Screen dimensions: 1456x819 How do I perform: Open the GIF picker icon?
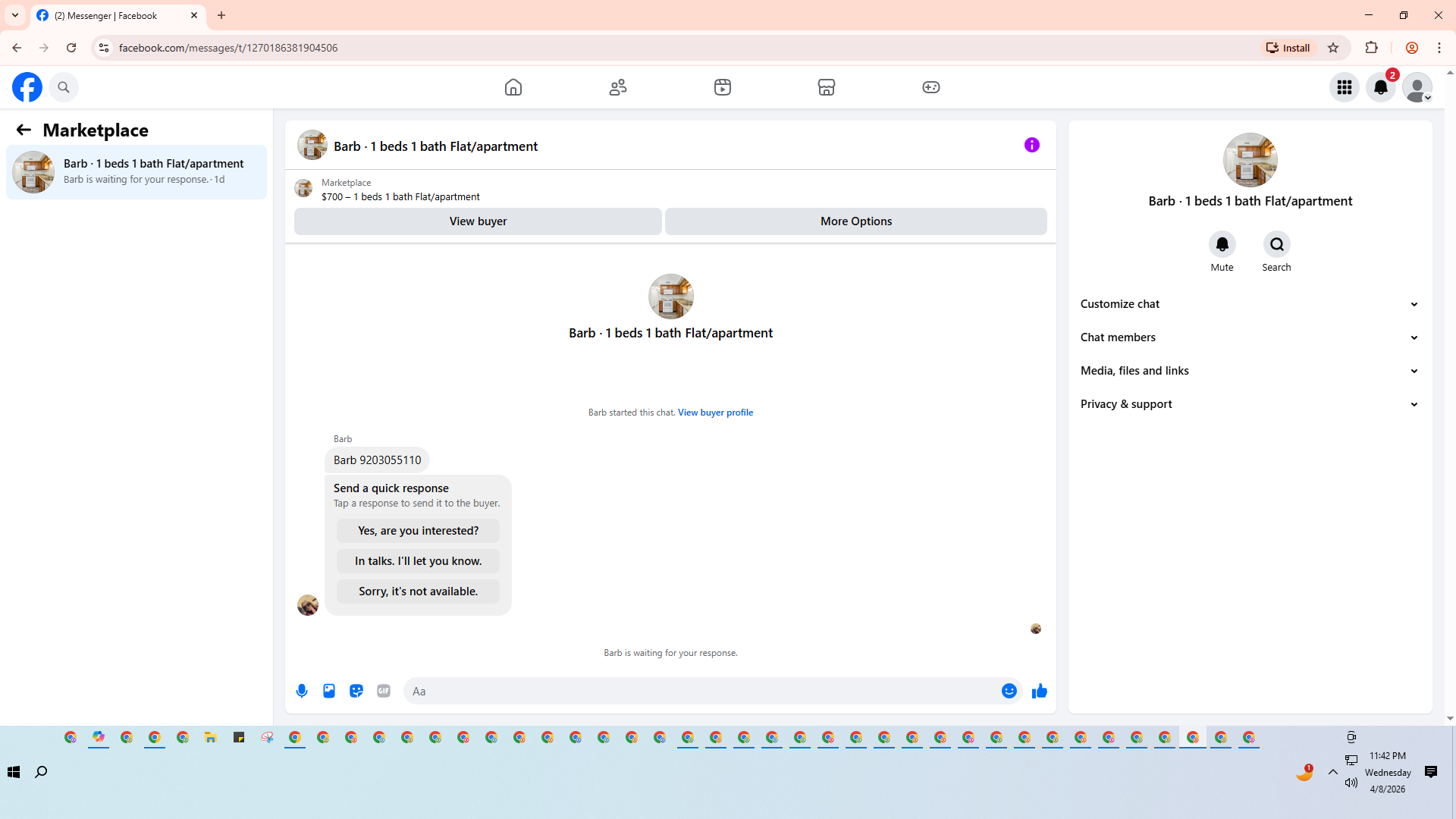[x=384, y=691]
